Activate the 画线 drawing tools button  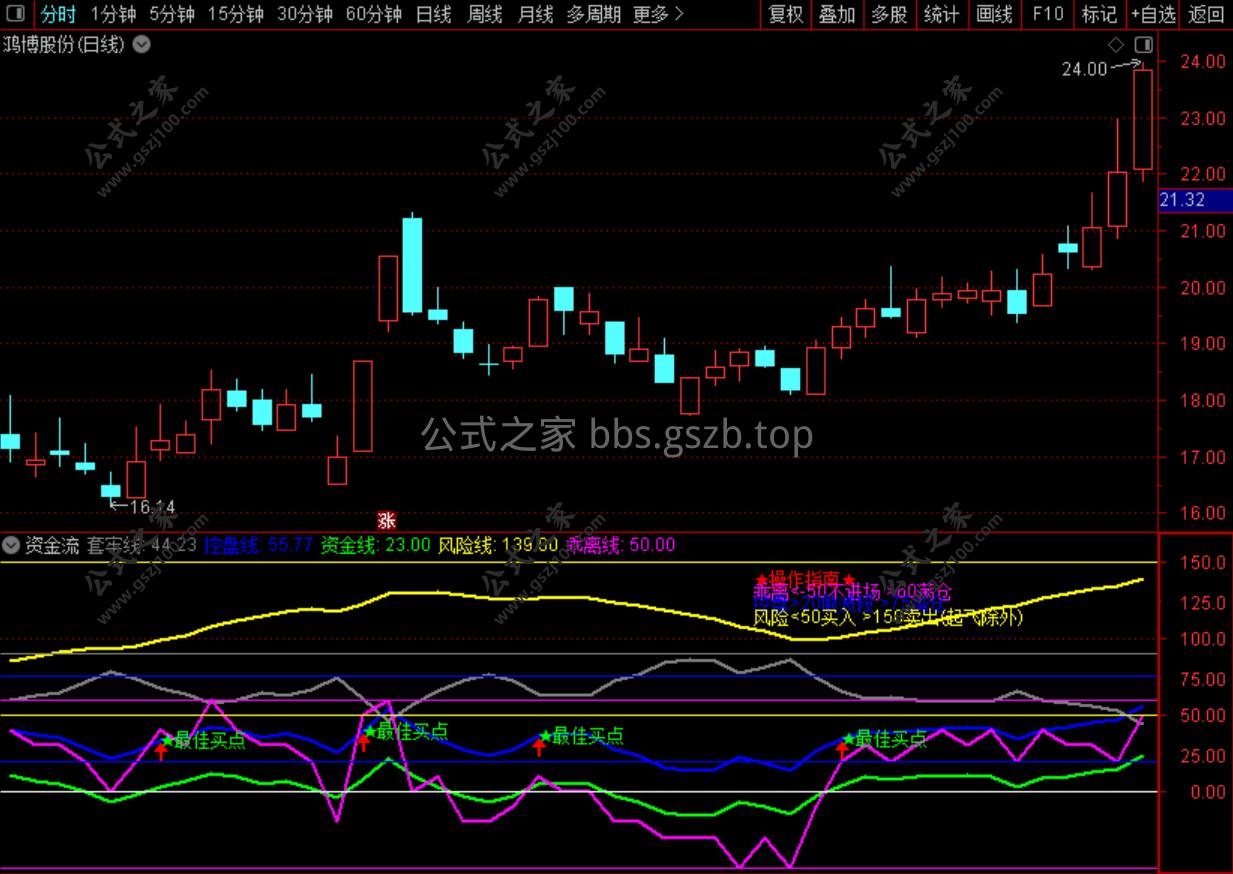pyautogui.click(x=994, y=14)
